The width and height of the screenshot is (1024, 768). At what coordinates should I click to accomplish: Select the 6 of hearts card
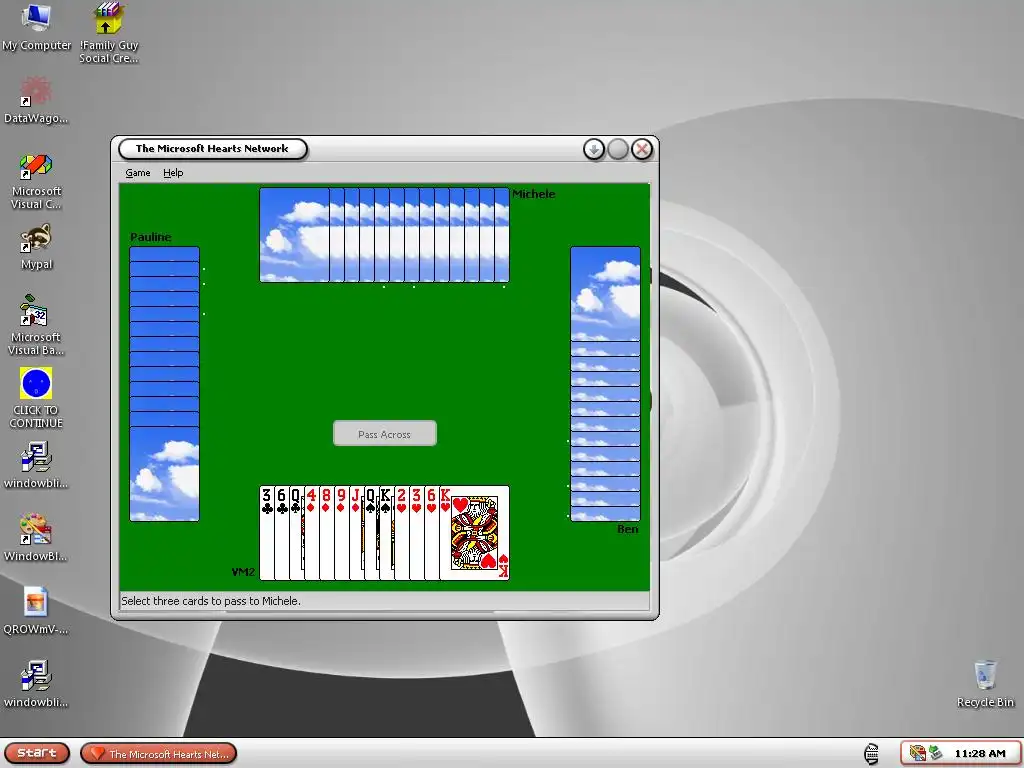(432, 533)
